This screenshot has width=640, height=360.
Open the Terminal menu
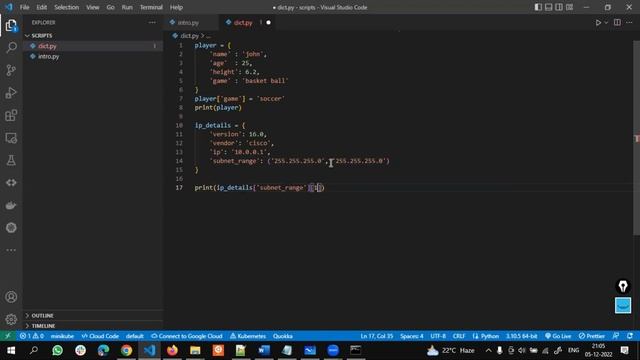point(151,7)
